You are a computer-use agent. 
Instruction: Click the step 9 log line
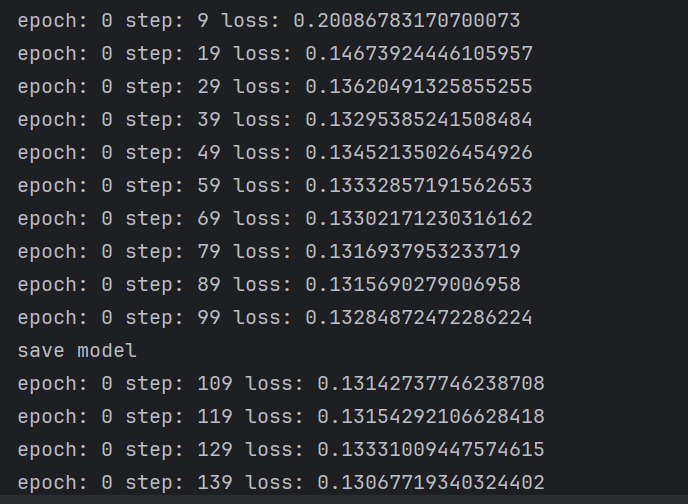point(269,21)
